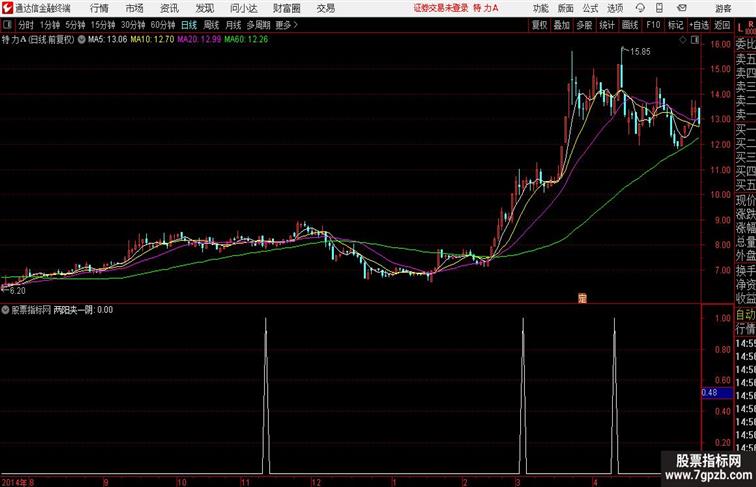The height and width of the screenshot is (487, 756).
Task: Switch to 5分钟 chart period
Action: coord(75,25)
